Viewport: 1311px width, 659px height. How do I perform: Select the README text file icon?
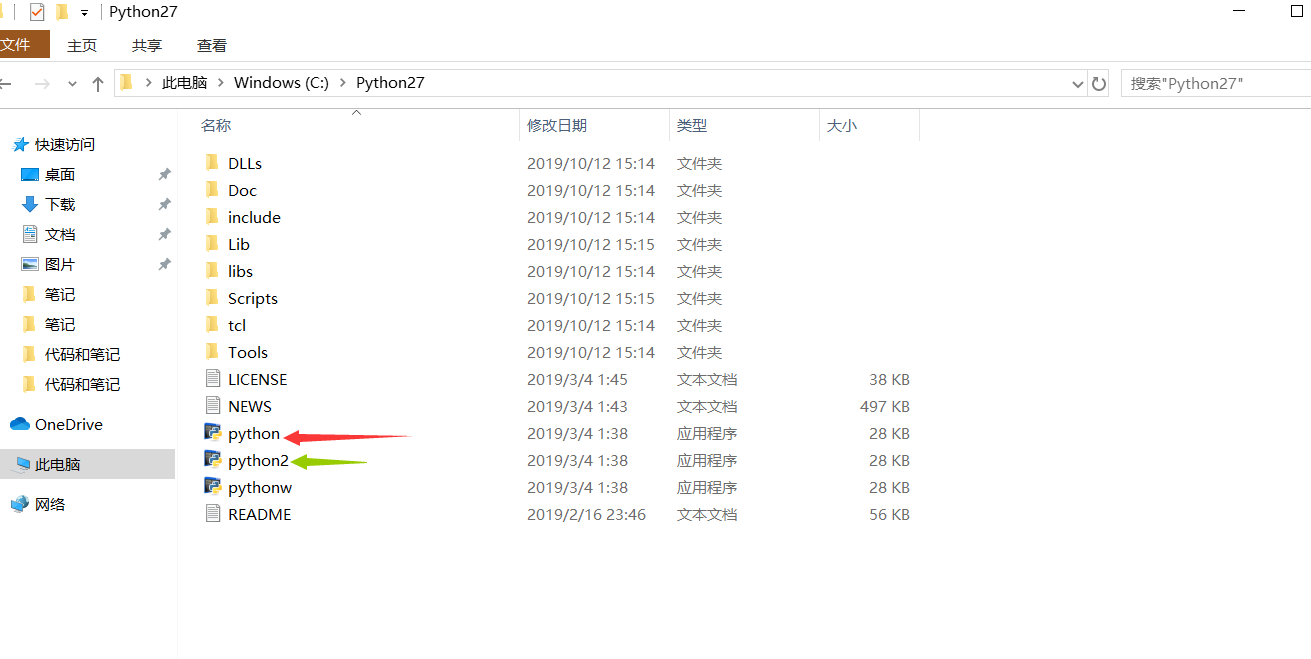coord(211,513)
